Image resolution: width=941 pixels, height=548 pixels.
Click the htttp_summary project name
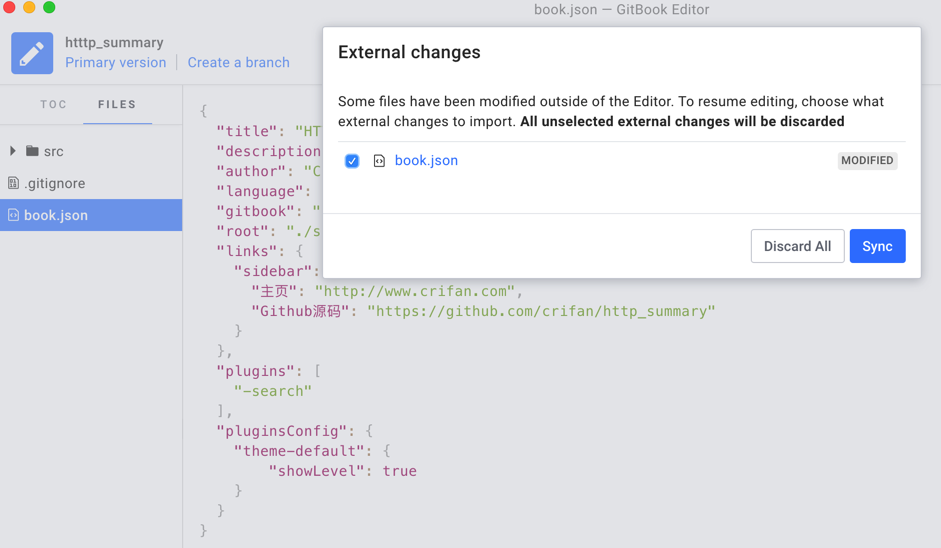[x=114, y=43]
